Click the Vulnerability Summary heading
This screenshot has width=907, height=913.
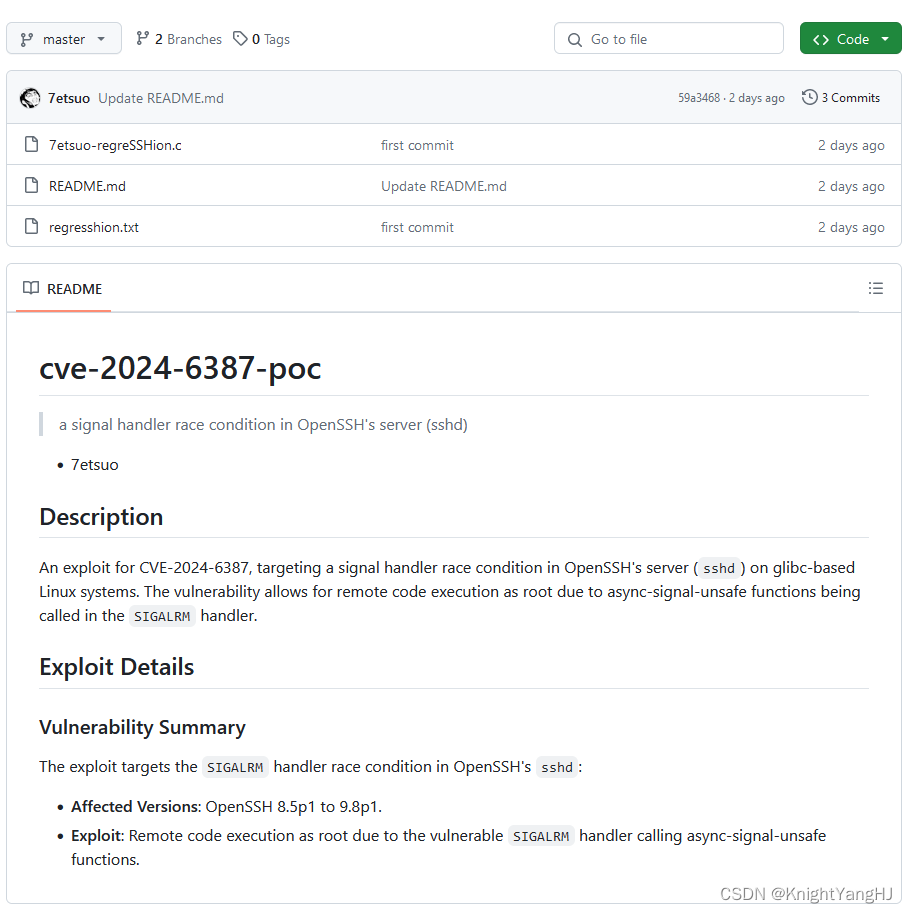(x=142, y=727)
